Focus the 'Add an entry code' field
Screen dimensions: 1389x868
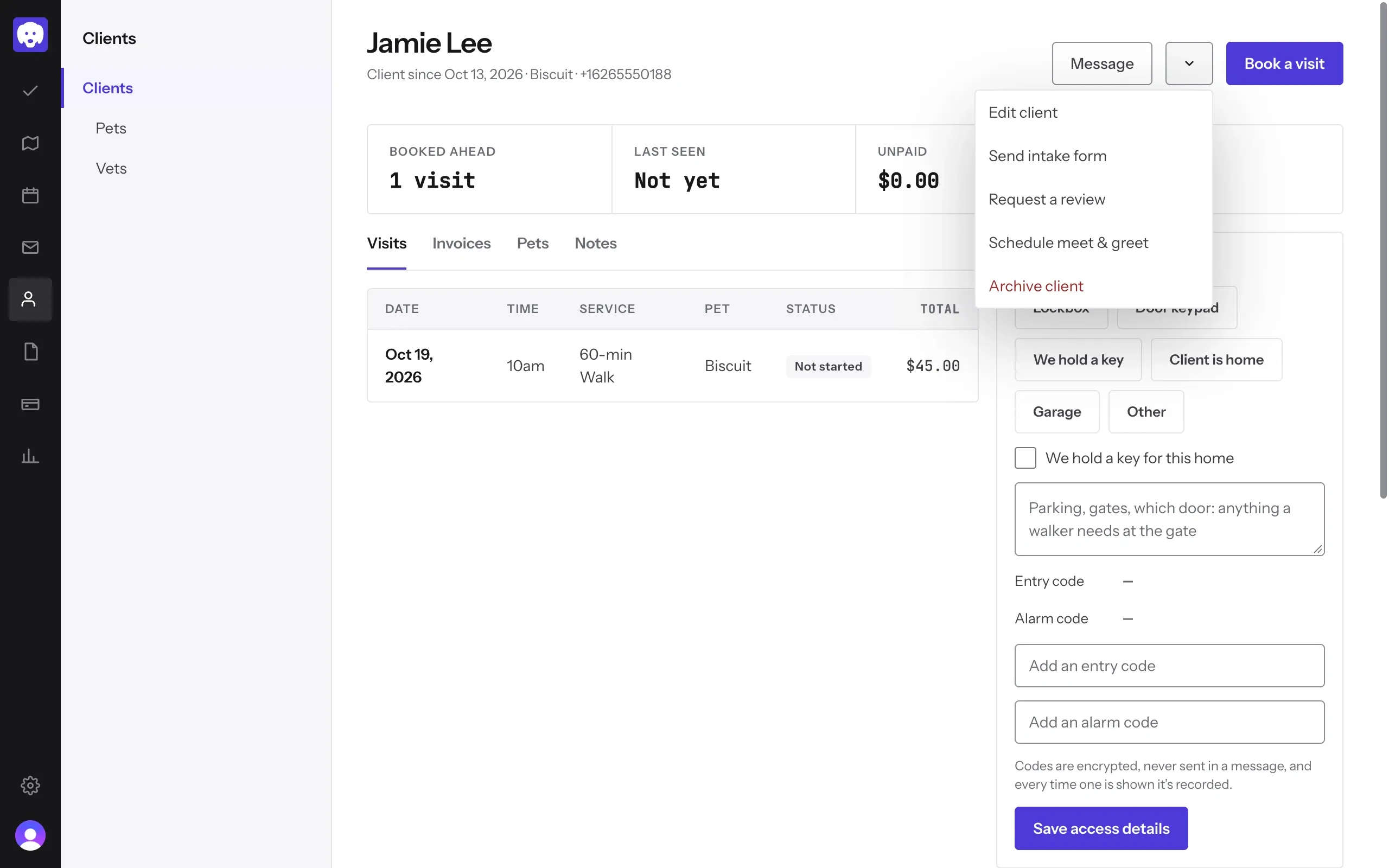point(1169,666)
